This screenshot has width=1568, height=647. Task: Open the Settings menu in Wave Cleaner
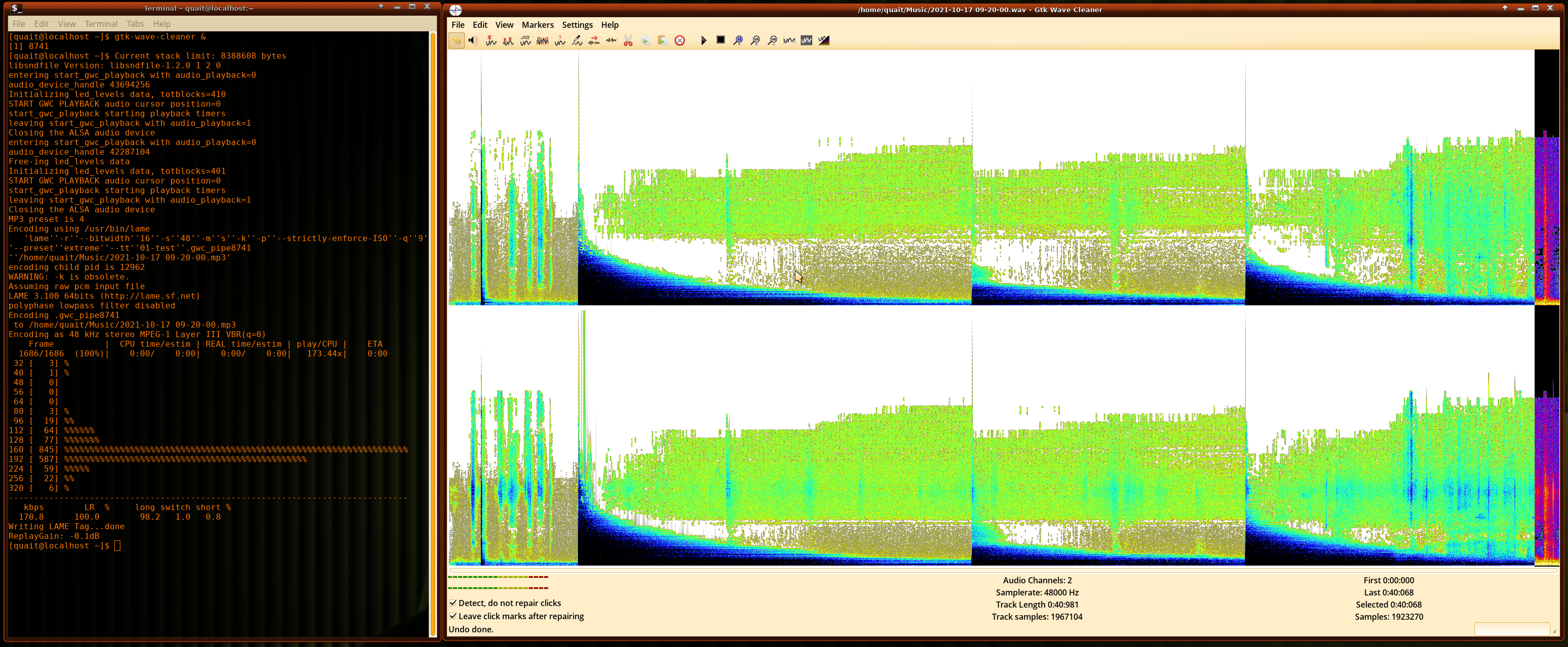tap(577, 25)
